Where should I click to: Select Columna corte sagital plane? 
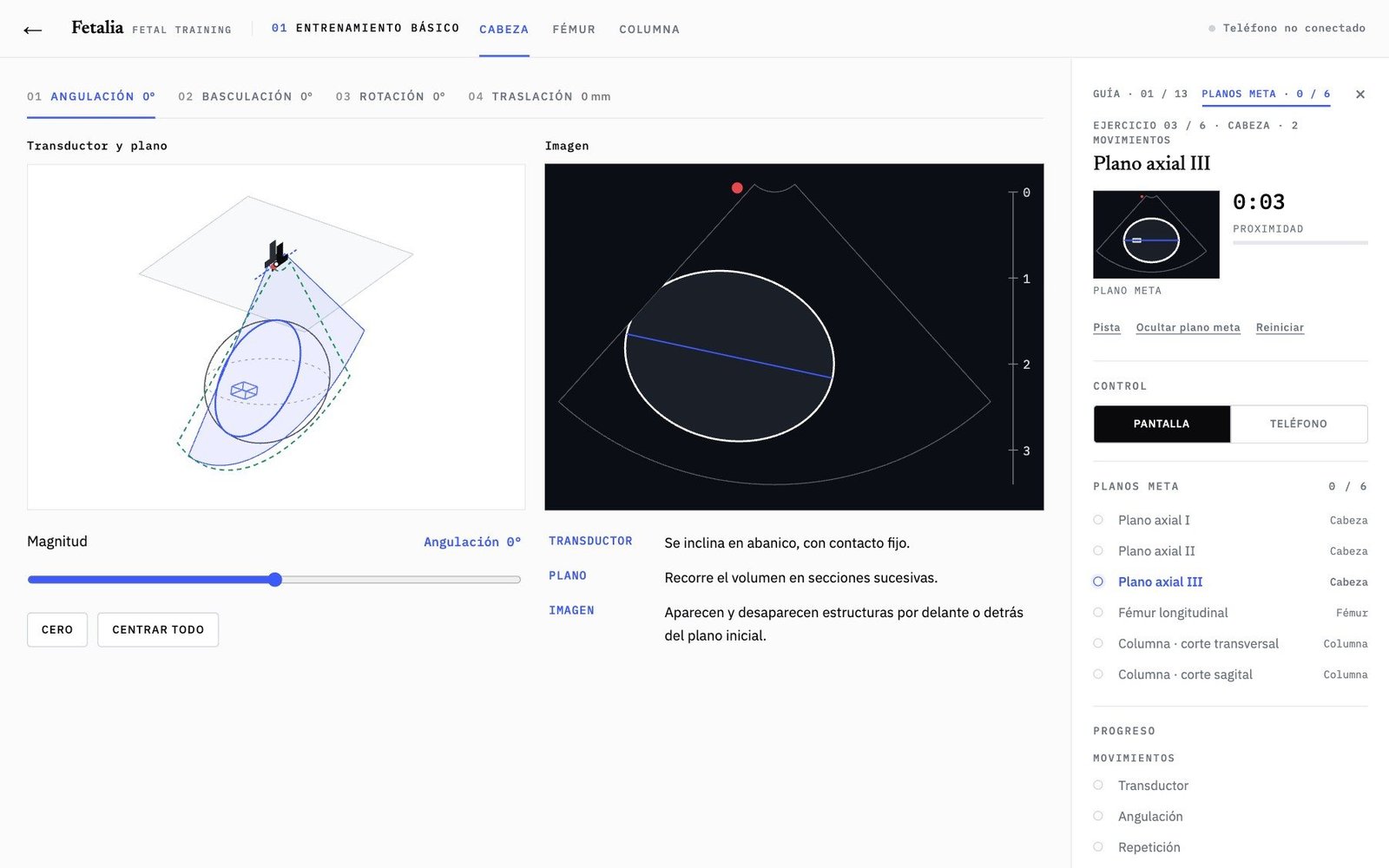pyautogui.click(x=1230, y=674)
